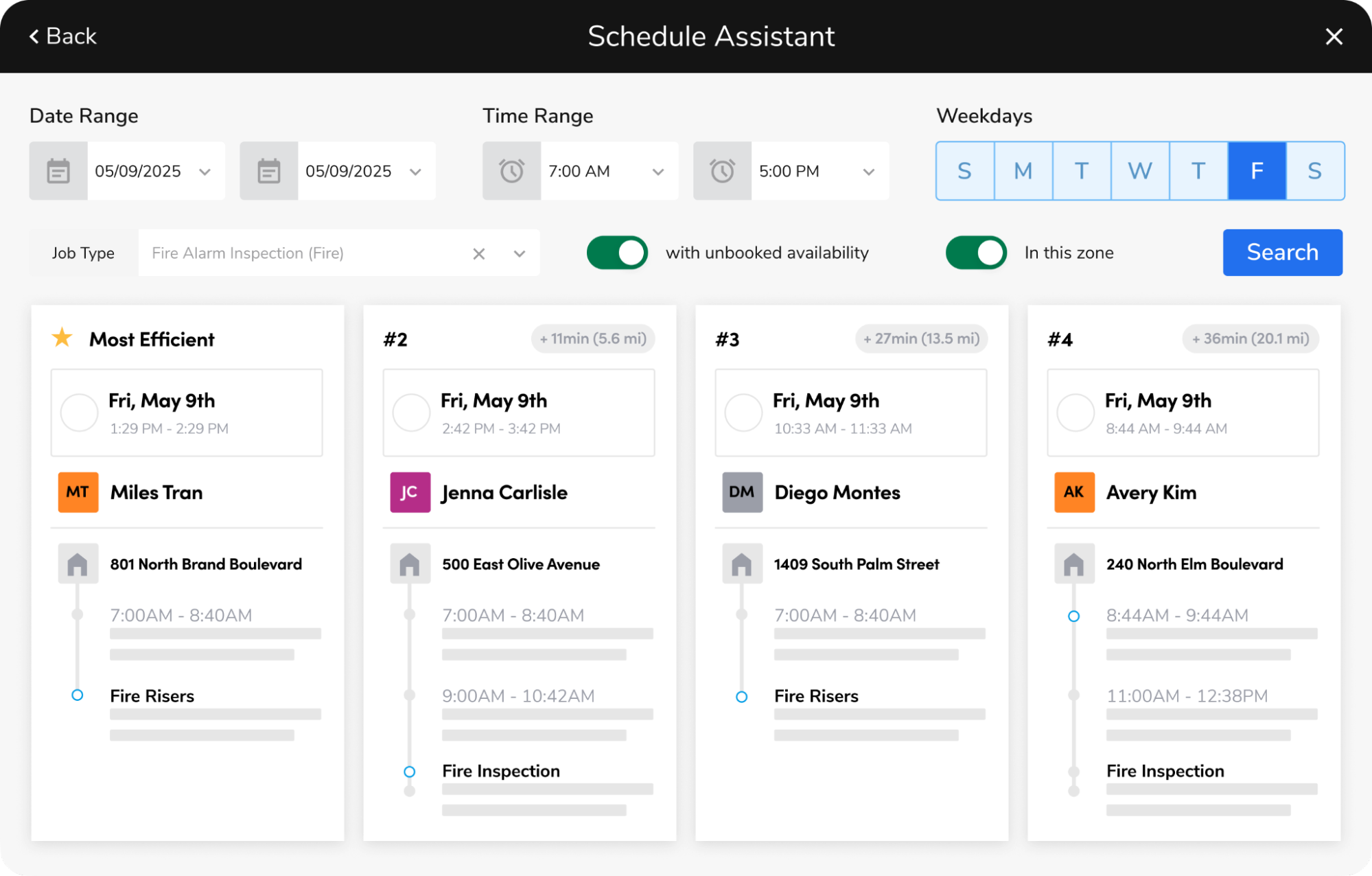Click the 7:00 AM clock icon
The height and width of the screenshot is (876, 1372).
coord(511,171)
